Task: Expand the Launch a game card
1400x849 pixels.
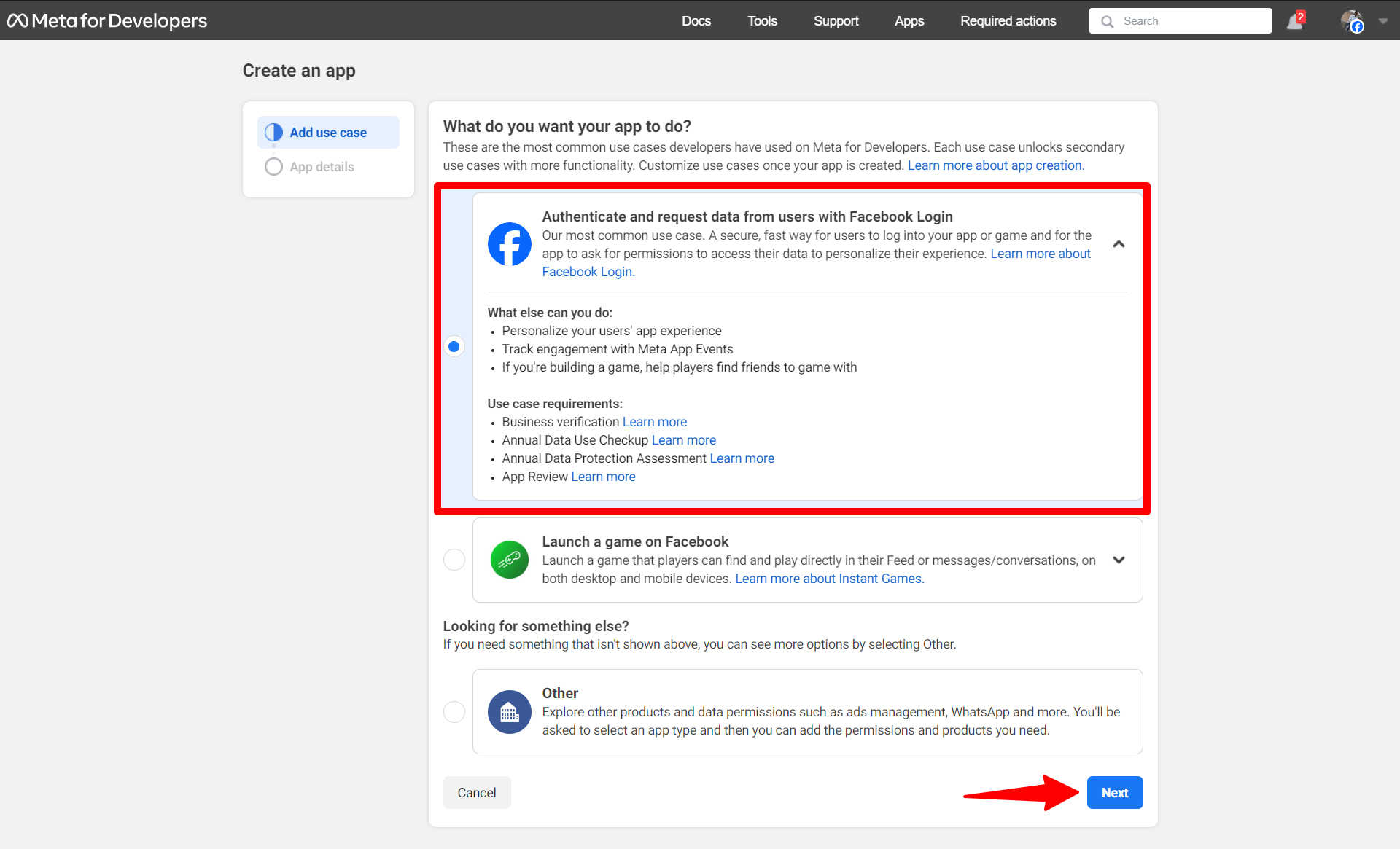Action: click(x=1119, y=560)
